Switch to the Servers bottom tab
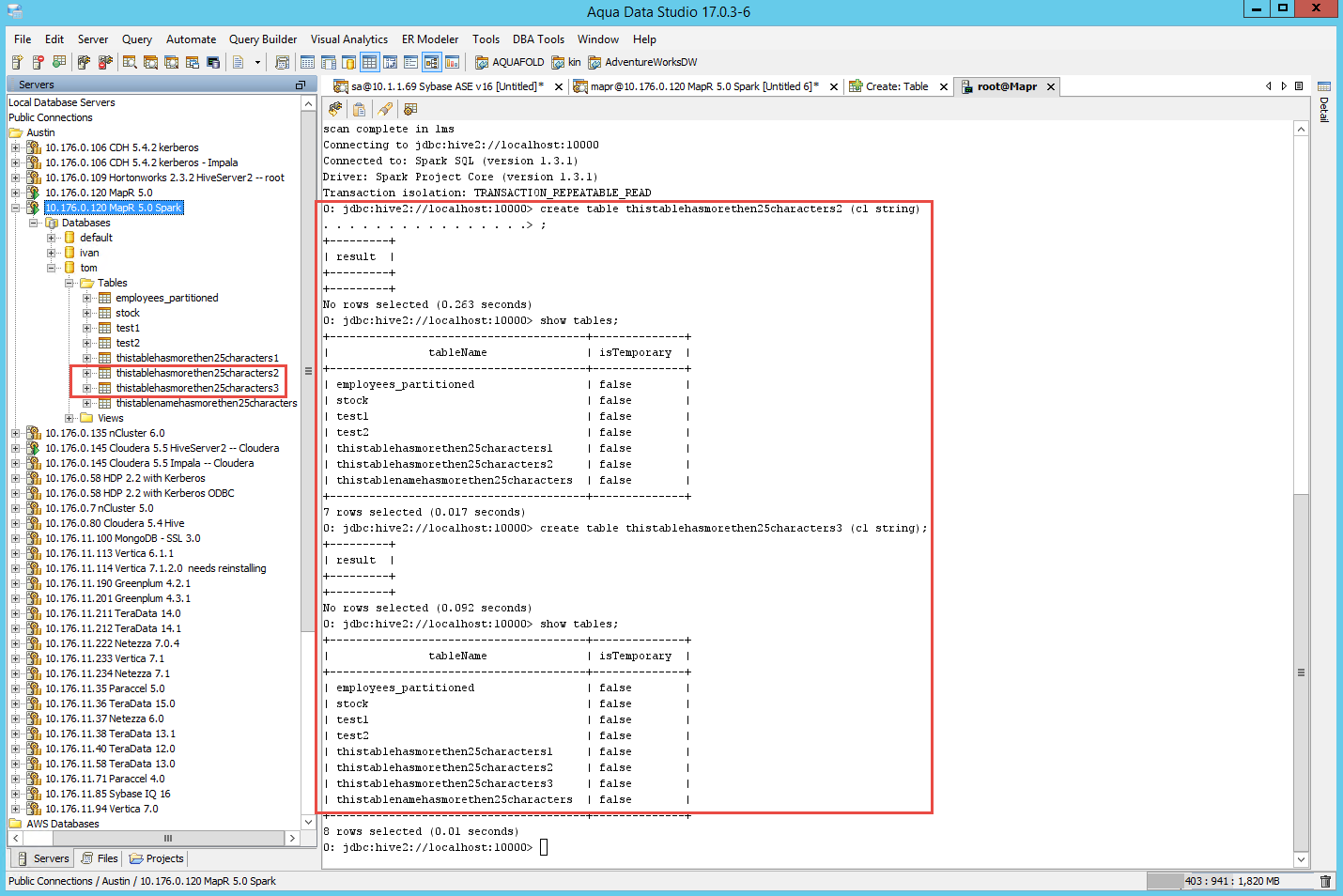 pos(41,858)
